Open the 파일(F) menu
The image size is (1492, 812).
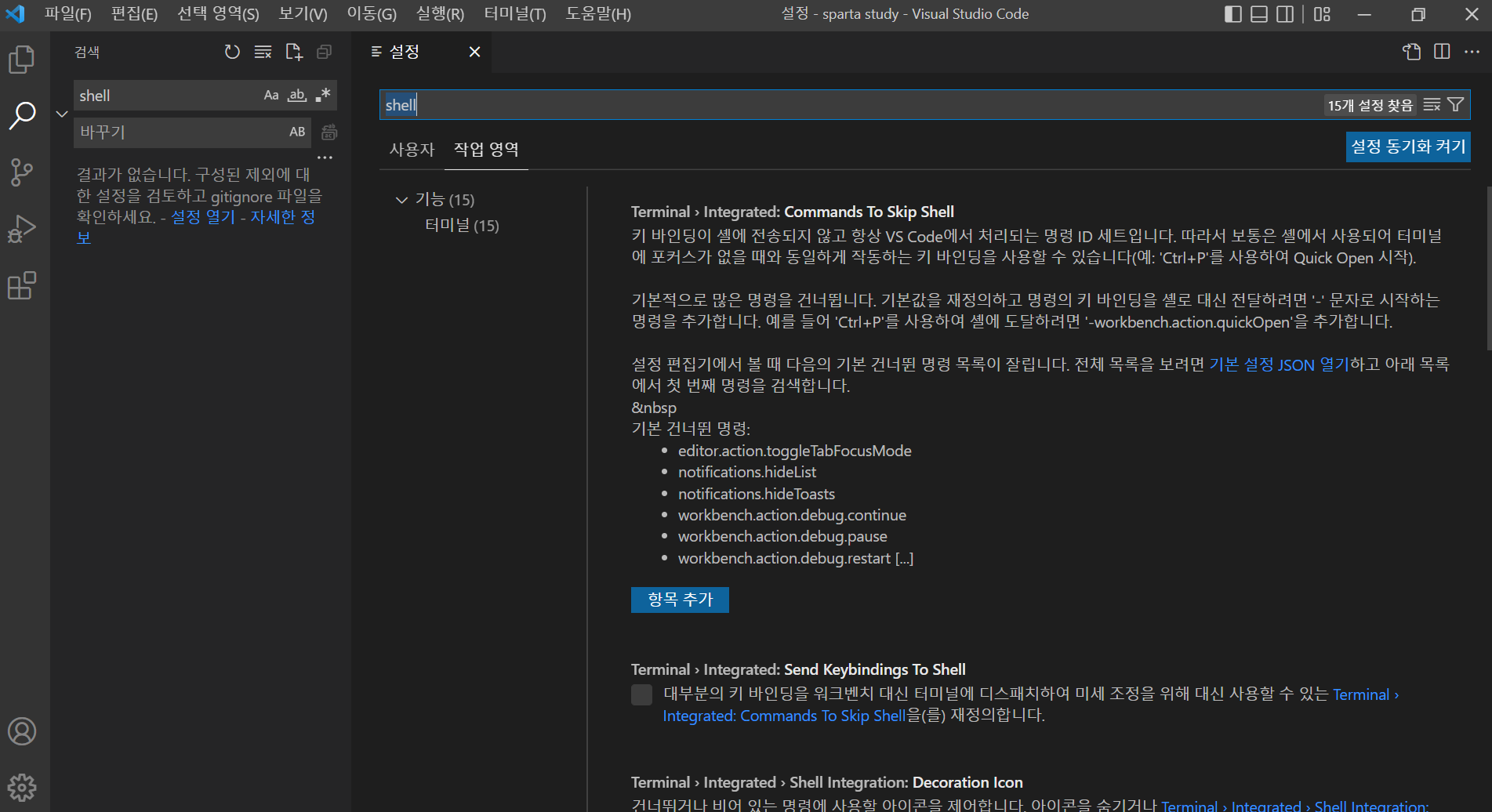67,14
